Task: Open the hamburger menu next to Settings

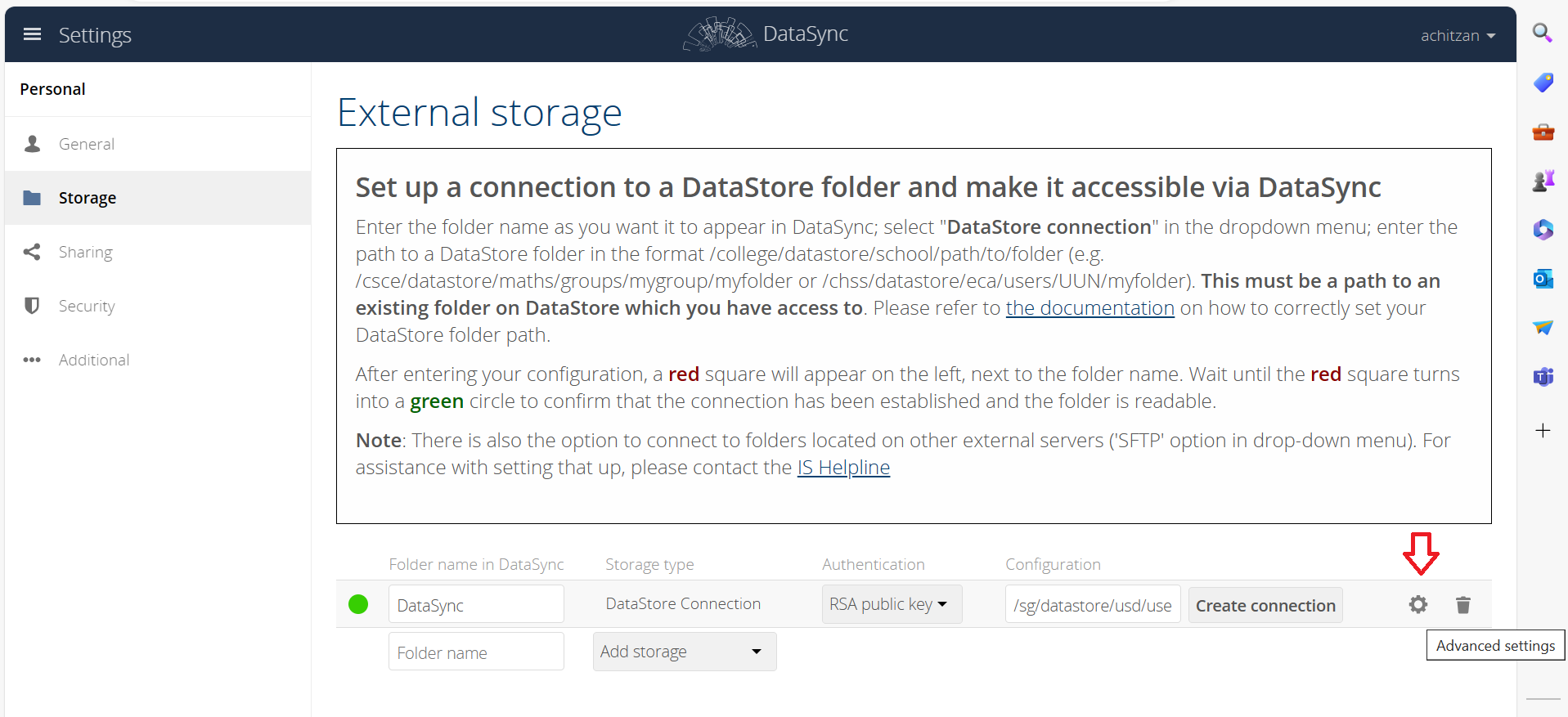Action: (32, 34)
